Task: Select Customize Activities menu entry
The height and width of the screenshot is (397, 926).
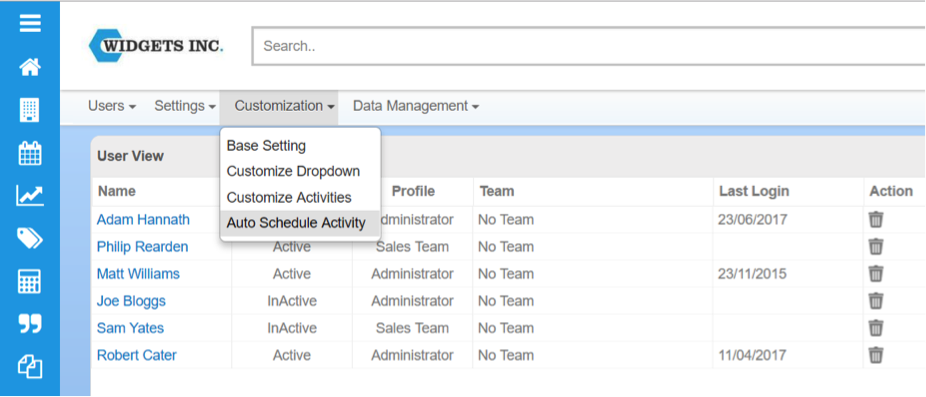Action: coord(300,197)
